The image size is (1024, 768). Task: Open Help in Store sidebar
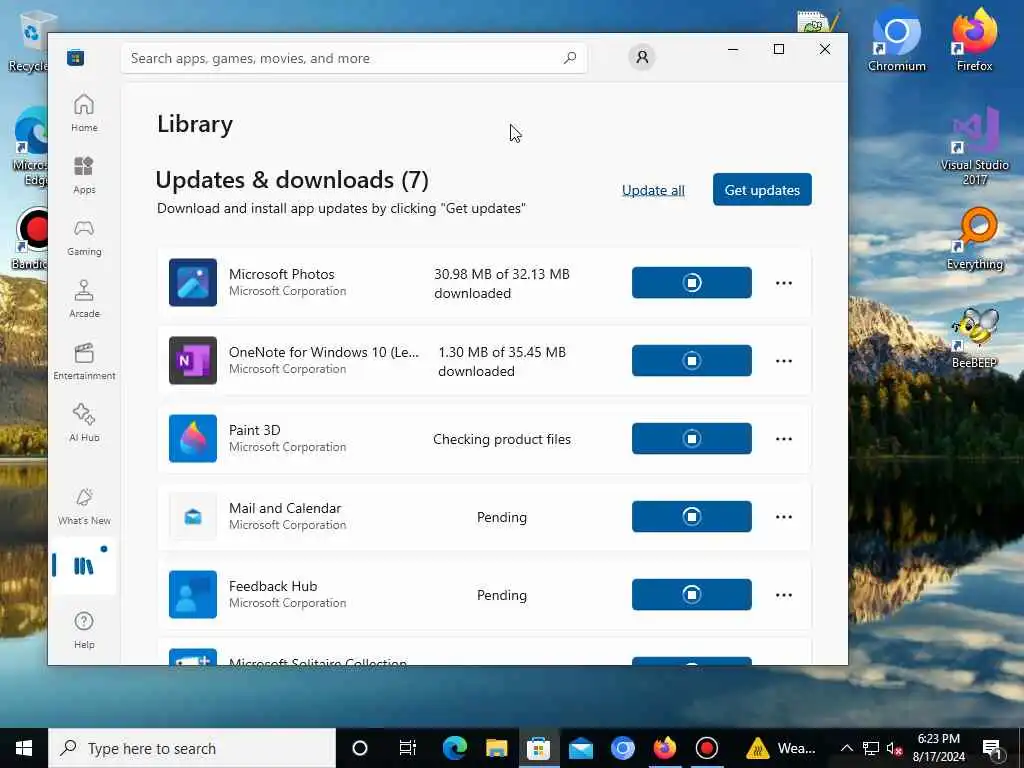(x=84, y=630)
